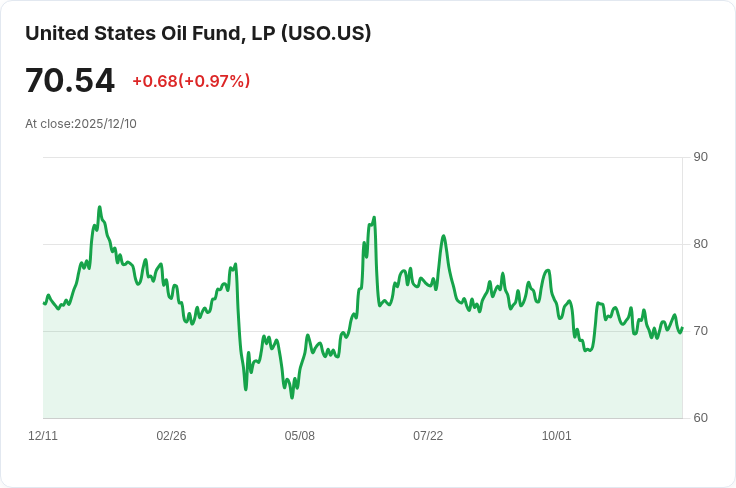Click the (USO.US) ticker symbol
The image size is (736, 488).
tap(326, 33)
